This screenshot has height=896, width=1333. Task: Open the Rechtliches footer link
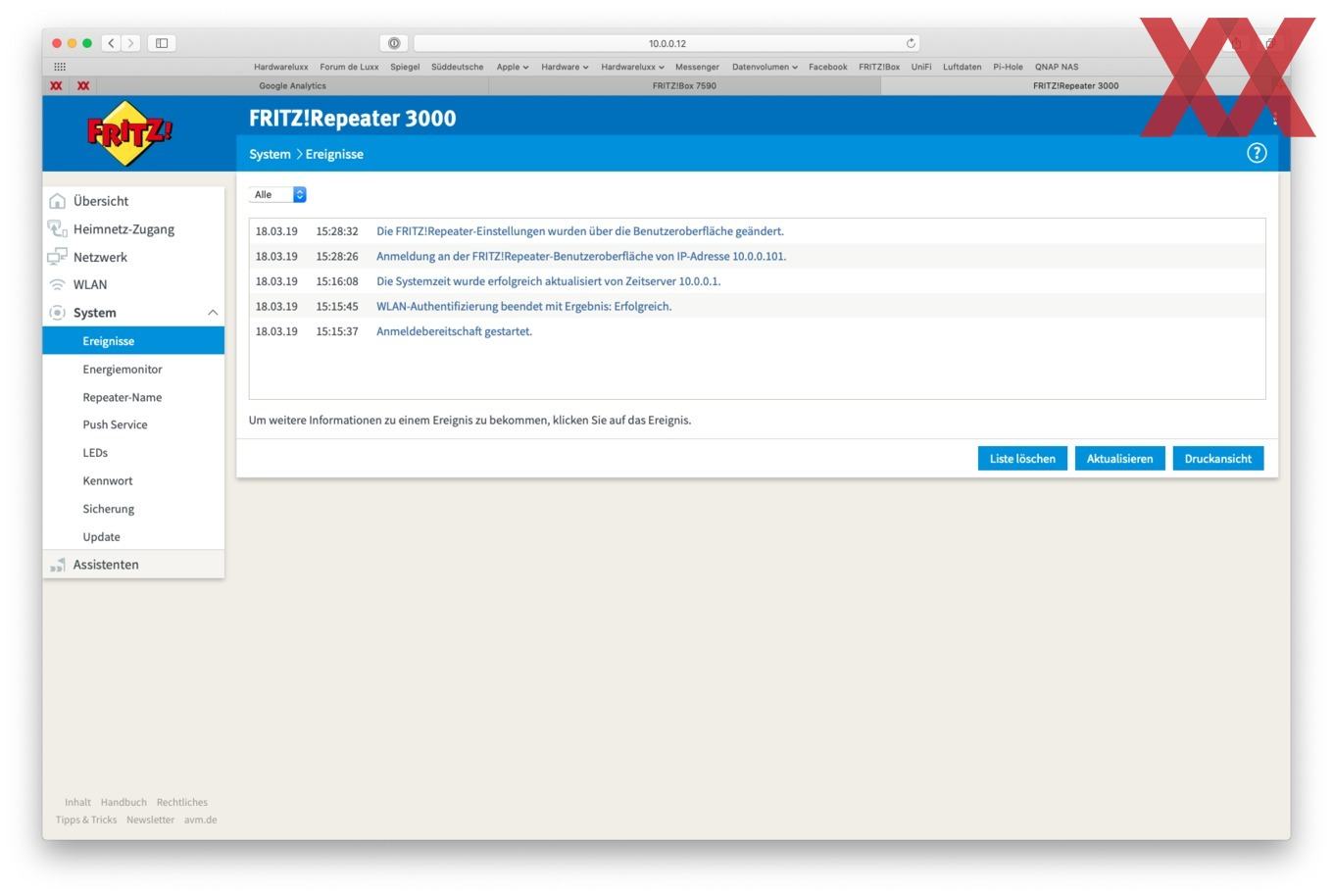(182, 802)
